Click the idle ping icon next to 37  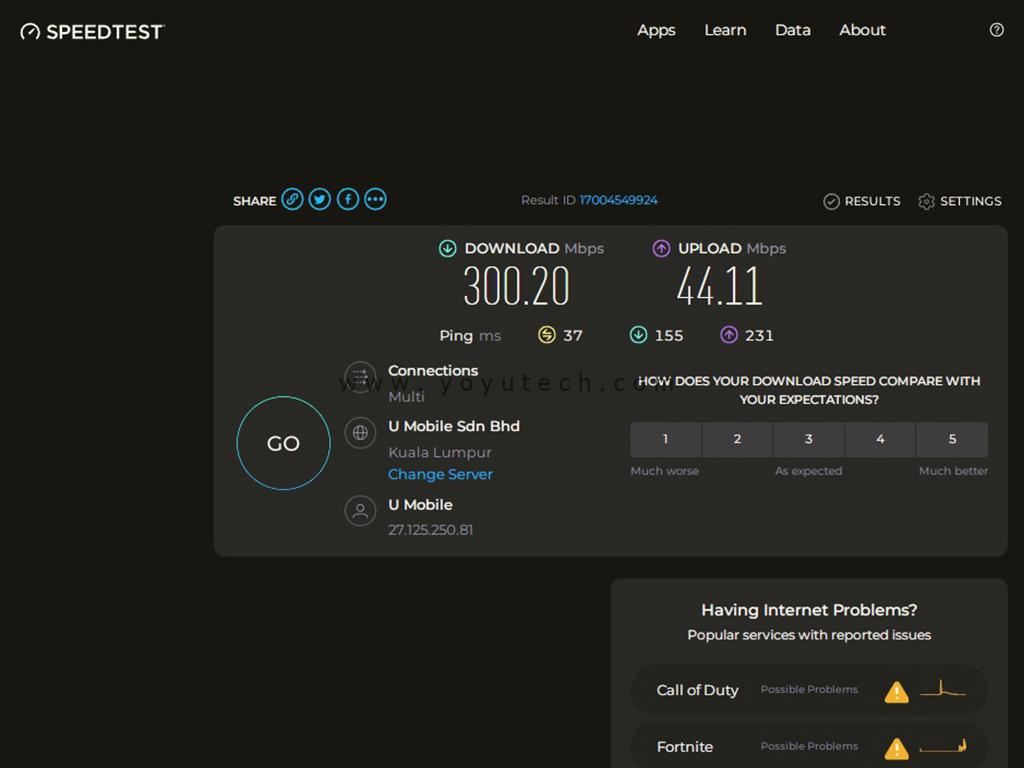point(546,335)
